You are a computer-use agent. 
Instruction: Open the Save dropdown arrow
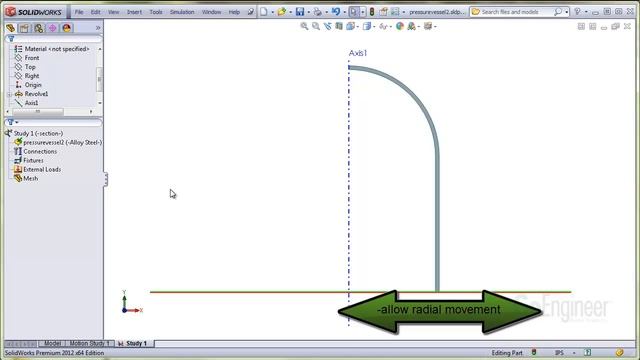[309, 12]
